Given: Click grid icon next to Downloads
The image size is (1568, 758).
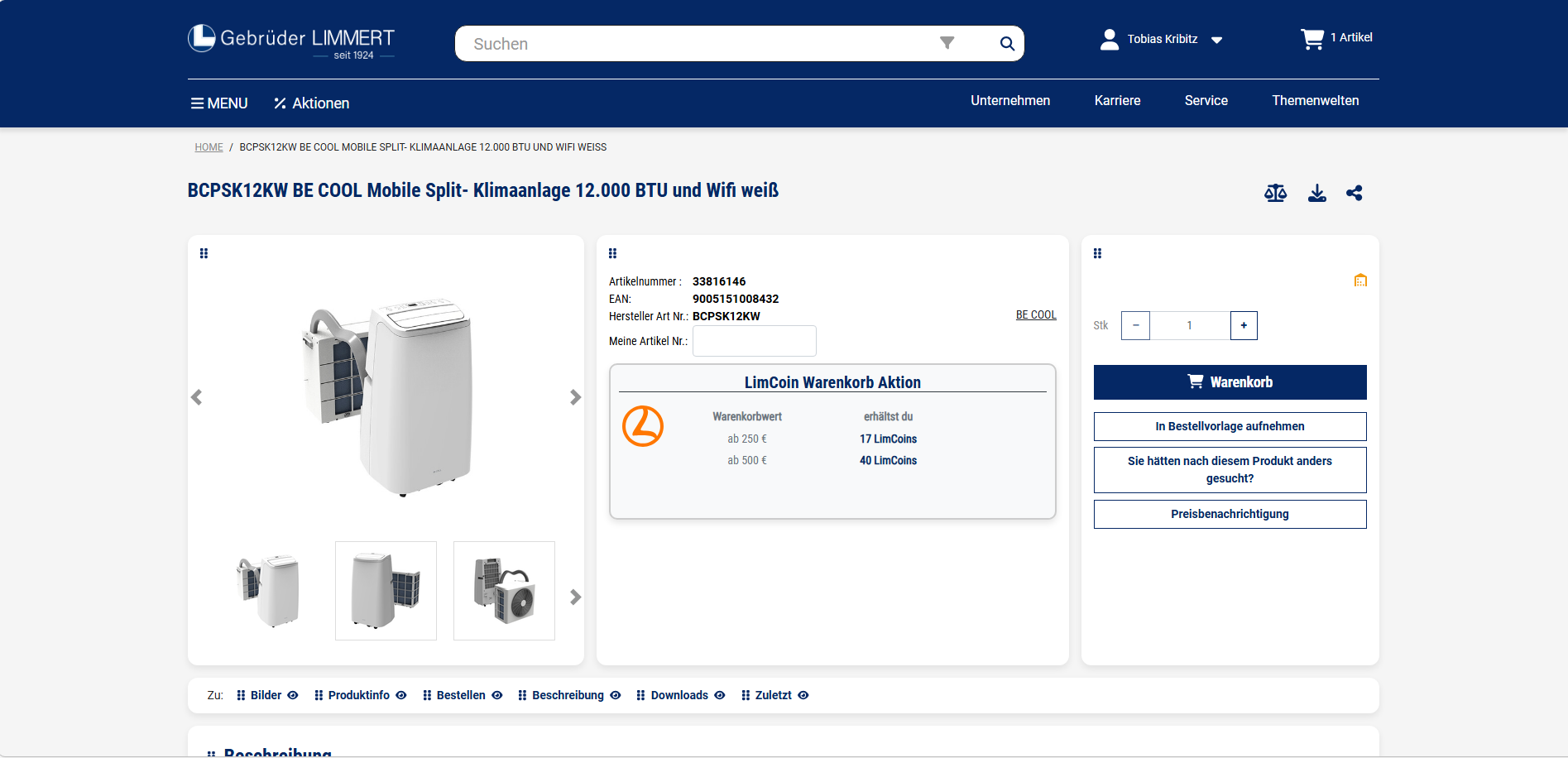Looking at the screenshot, I should click(x=640, y=695).
